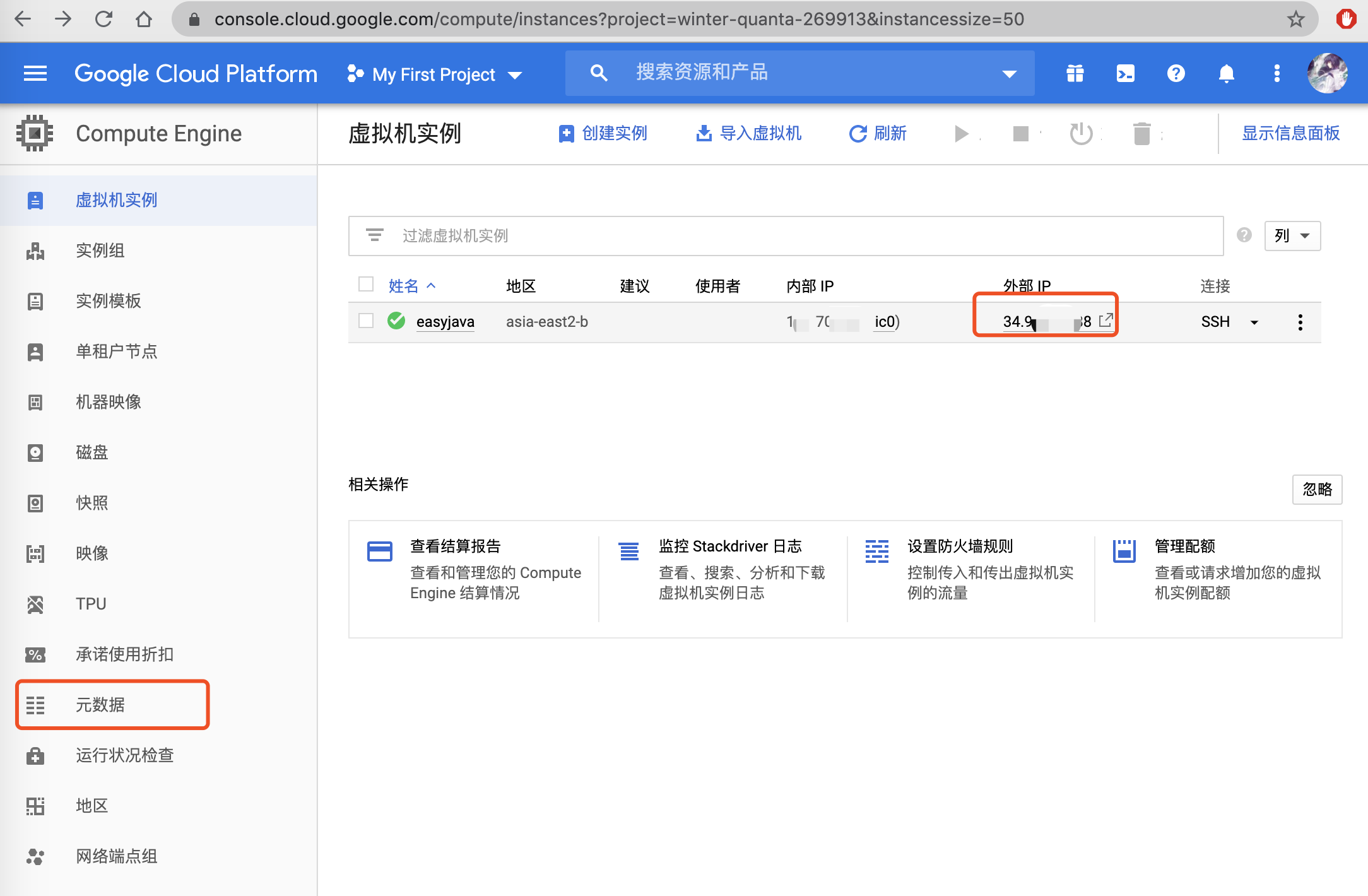1368x896 pixels.
Task: Expand the search bar dropdown arrow
Action: tap(1010, 74)
